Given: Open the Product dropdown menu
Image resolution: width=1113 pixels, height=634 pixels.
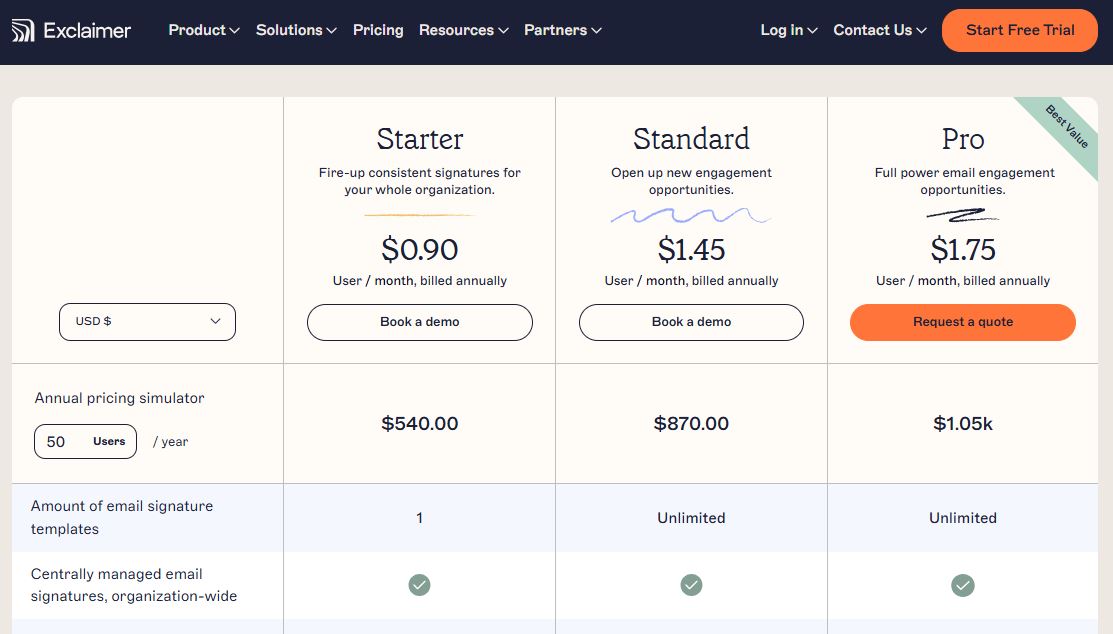Looking at the screenshot, I should [204, 30].
